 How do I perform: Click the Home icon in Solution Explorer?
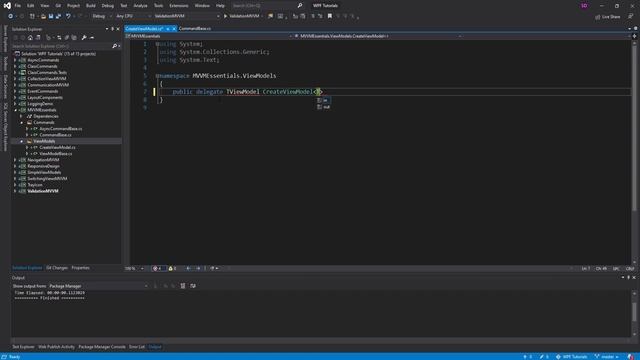pyautogui.click(x=30, y=38)
